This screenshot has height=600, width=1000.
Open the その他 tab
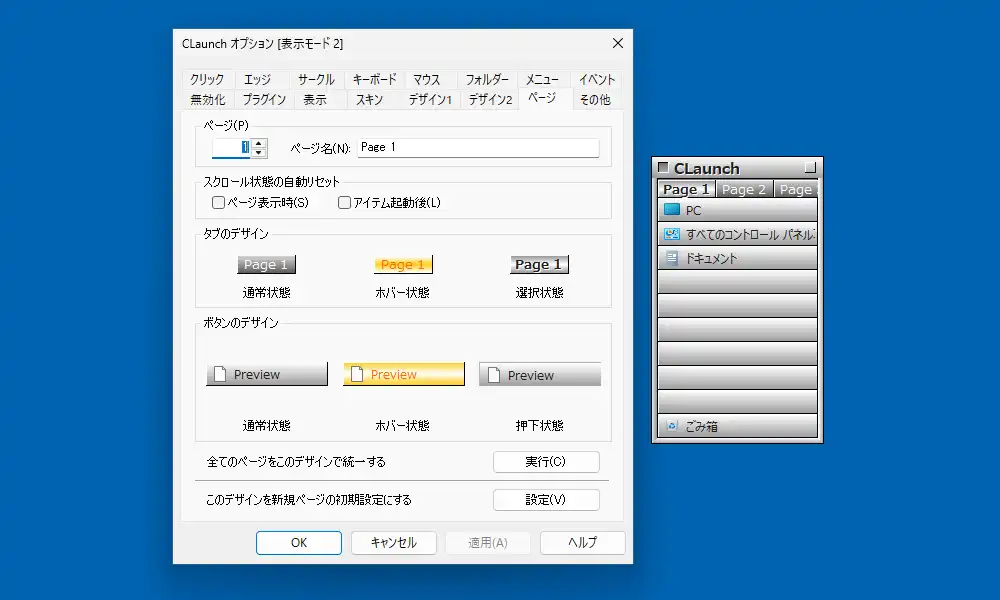pos(595,99)
